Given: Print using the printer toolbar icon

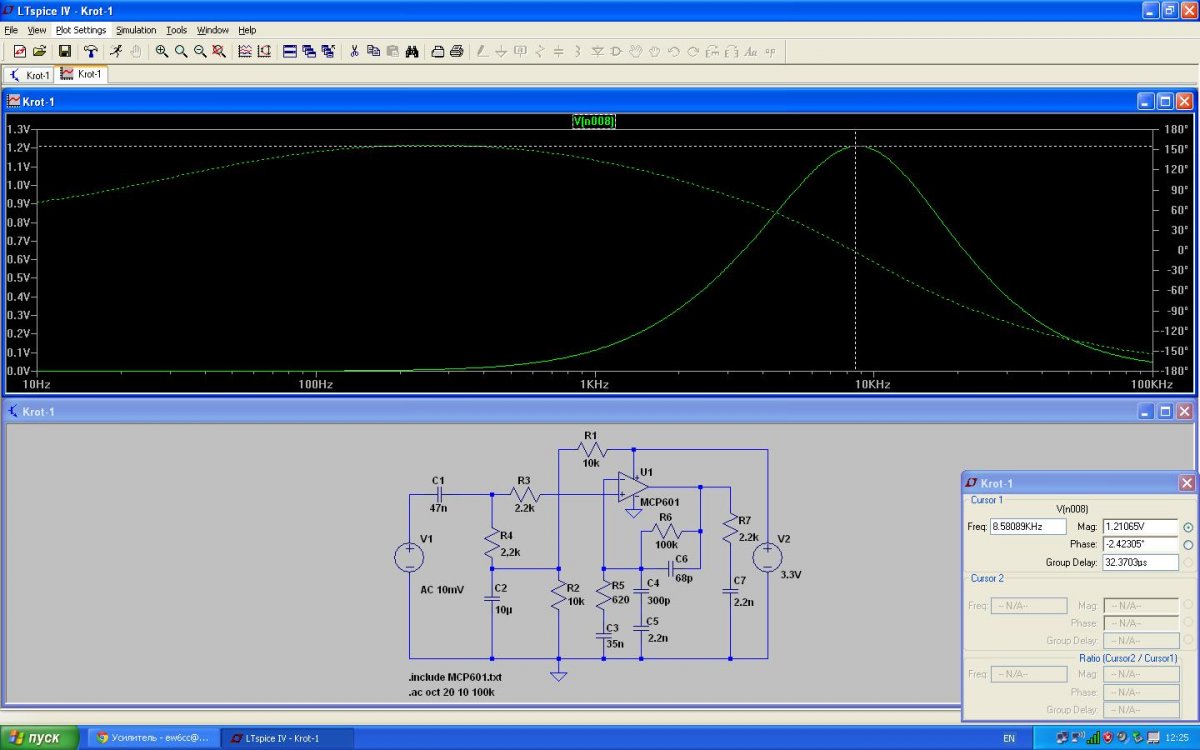Looking at the screenshot, I should [x=457, y=51].
